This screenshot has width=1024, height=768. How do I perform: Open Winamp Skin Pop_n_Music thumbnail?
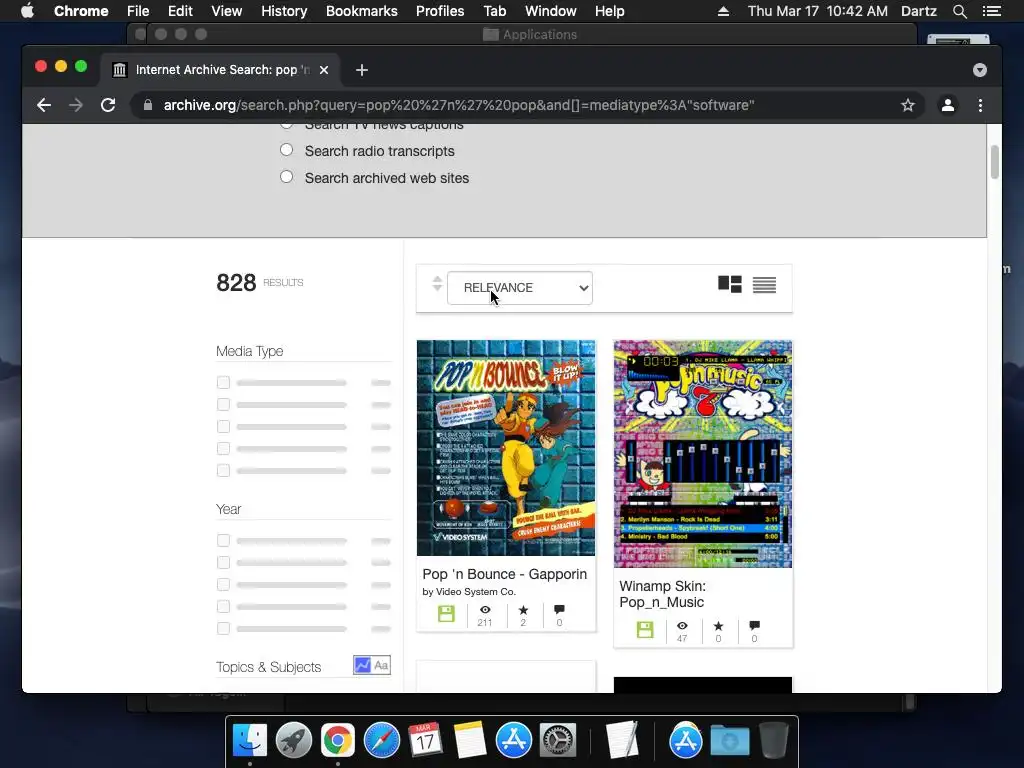(x=703, y=454)
